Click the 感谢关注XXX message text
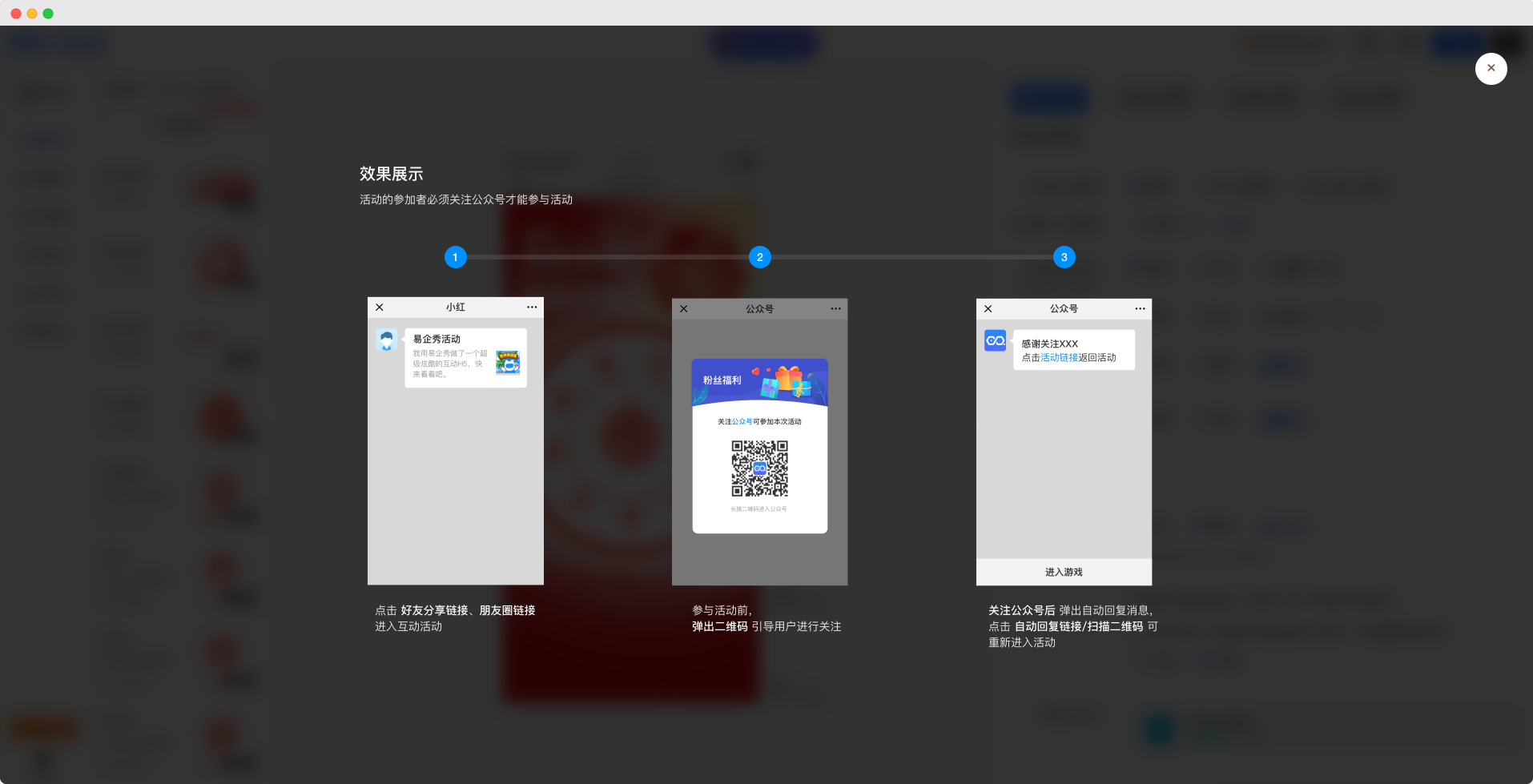The width and height of the screenshot is (1533, 784). pos(1049,344)
